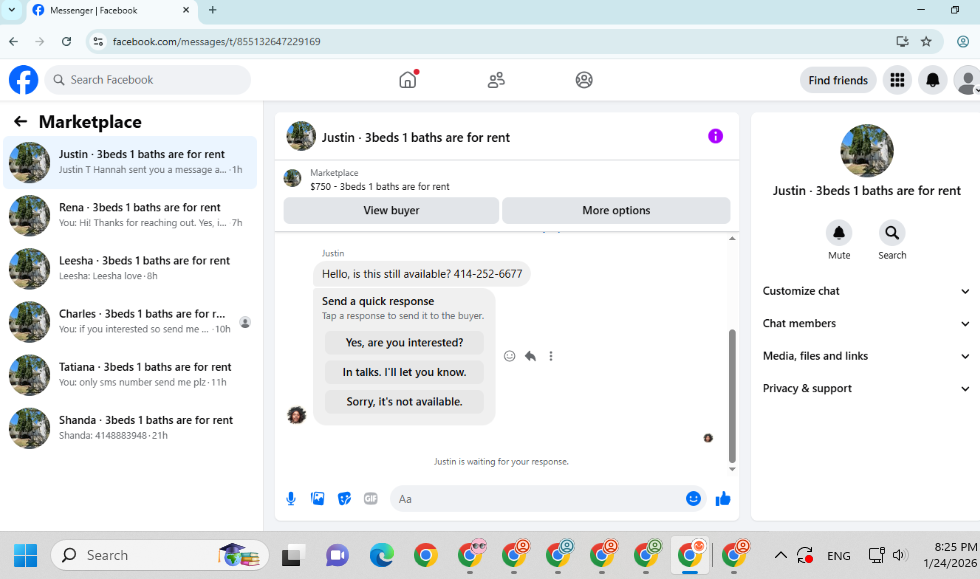Click the large listing photo in right panel
This screenshot has width=980, height=579.
866,151
